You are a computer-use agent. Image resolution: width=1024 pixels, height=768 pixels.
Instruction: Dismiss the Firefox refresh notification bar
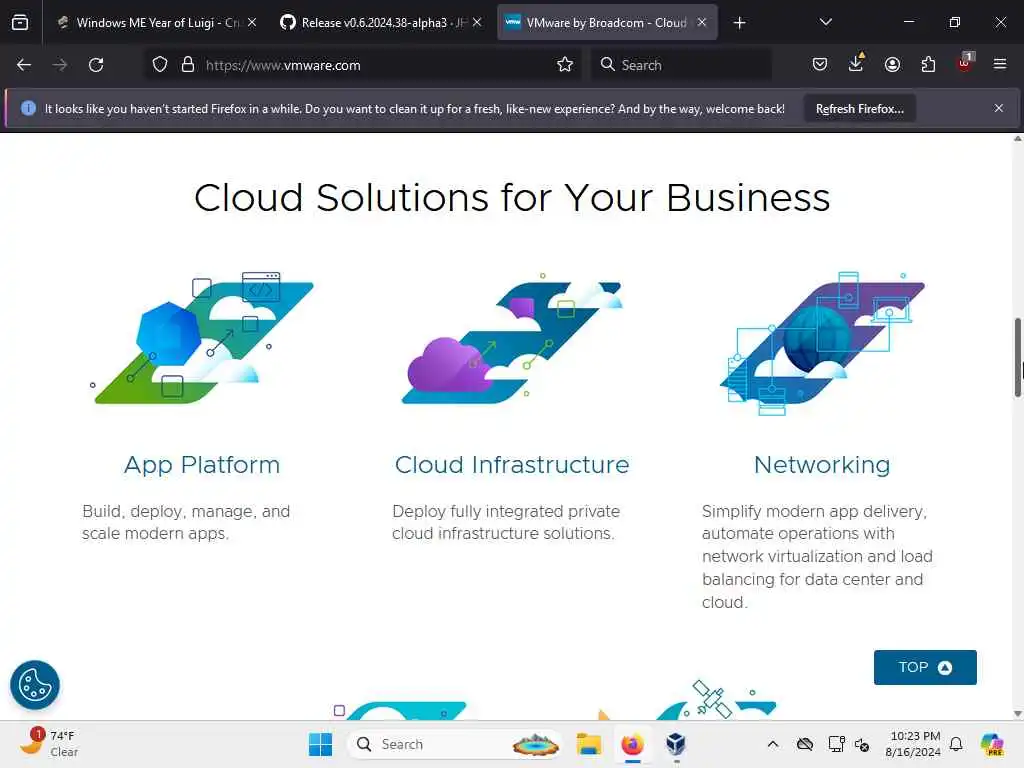[999, 108]
